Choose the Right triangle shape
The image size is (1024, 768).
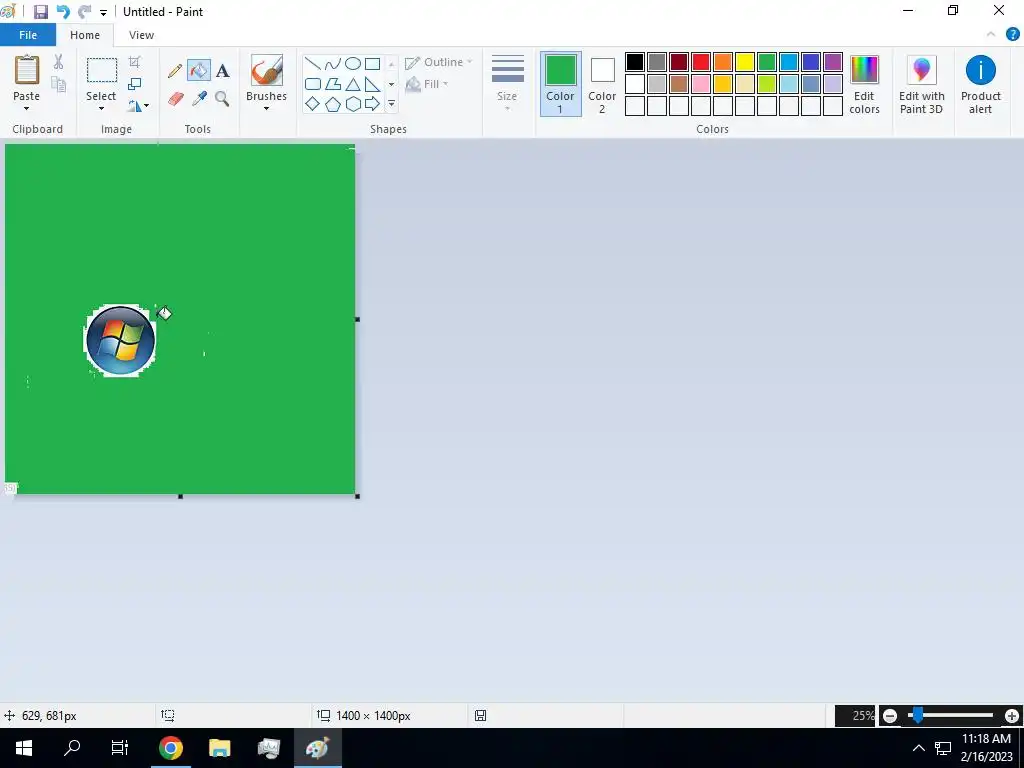(x=372, y=84)
